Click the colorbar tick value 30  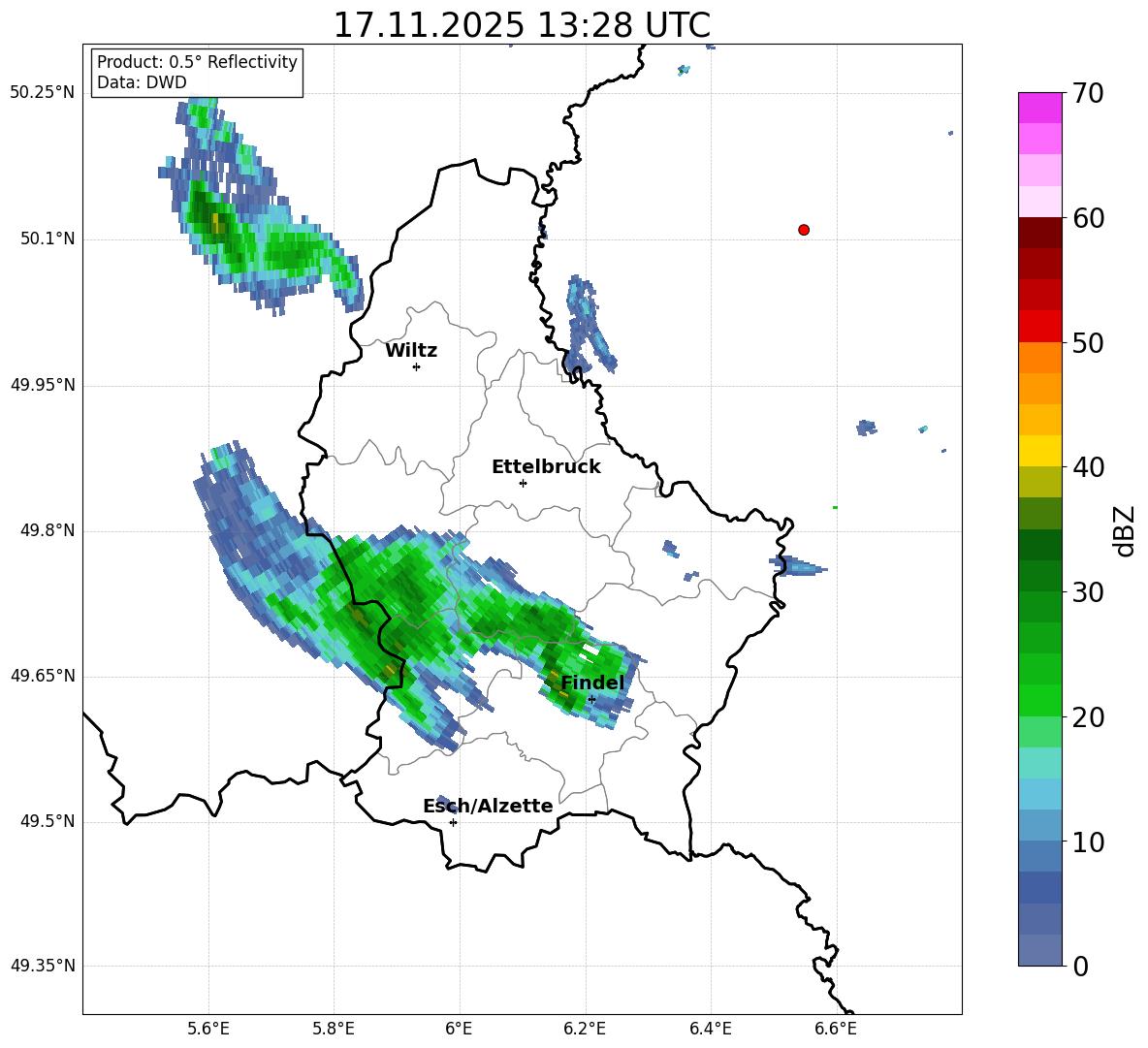(1088, 592)
